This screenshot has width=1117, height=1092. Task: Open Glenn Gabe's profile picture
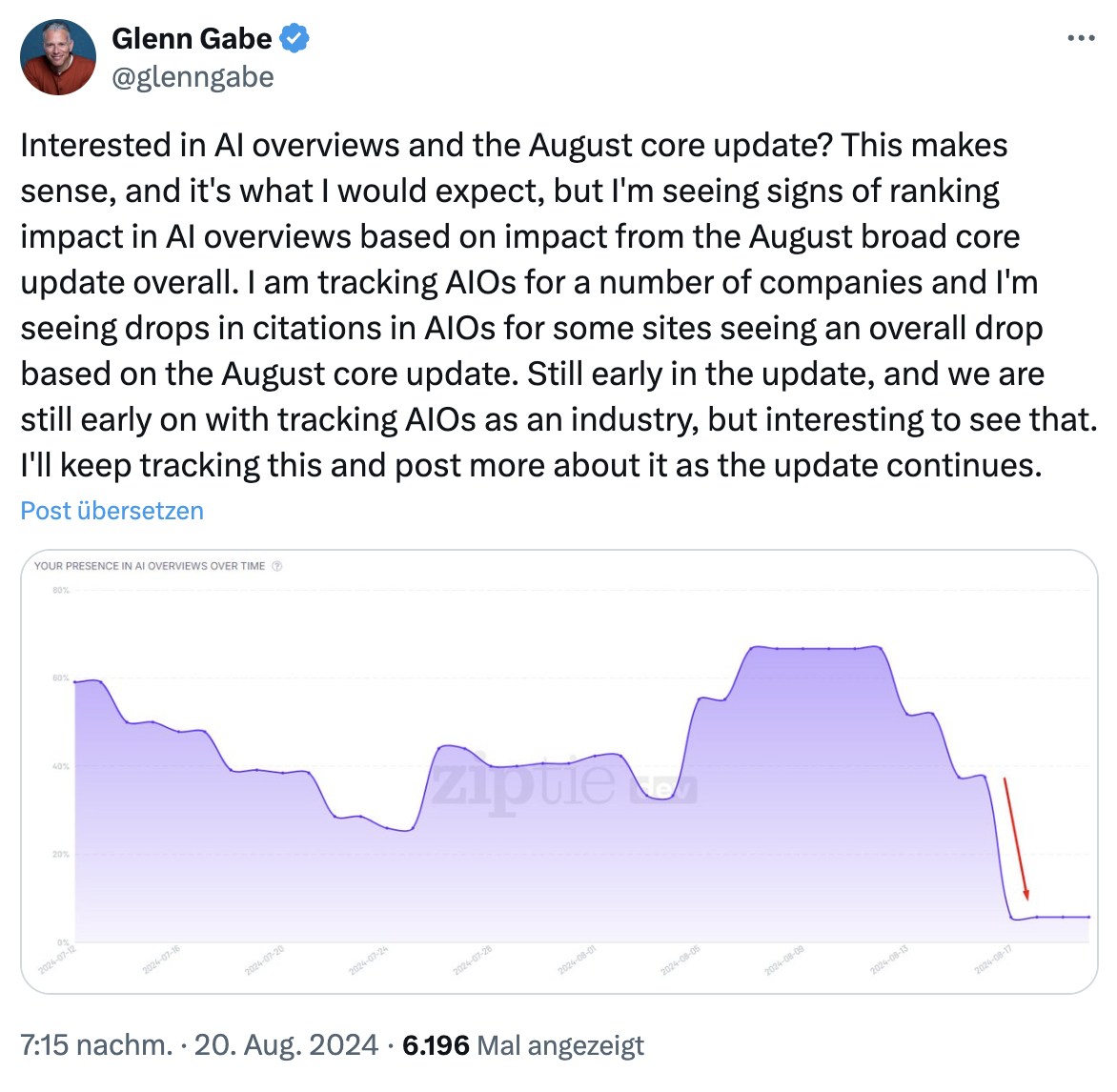click(57, 56)
